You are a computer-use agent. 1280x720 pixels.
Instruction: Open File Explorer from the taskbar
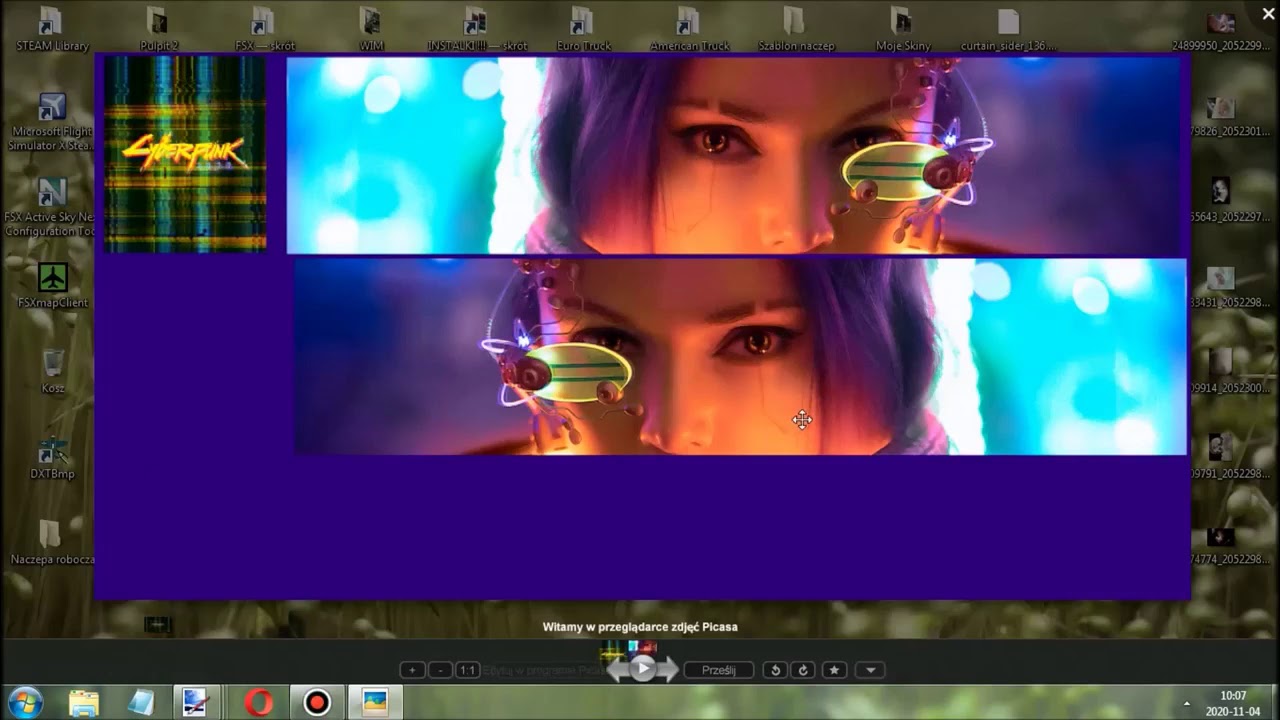click(84, 702)
